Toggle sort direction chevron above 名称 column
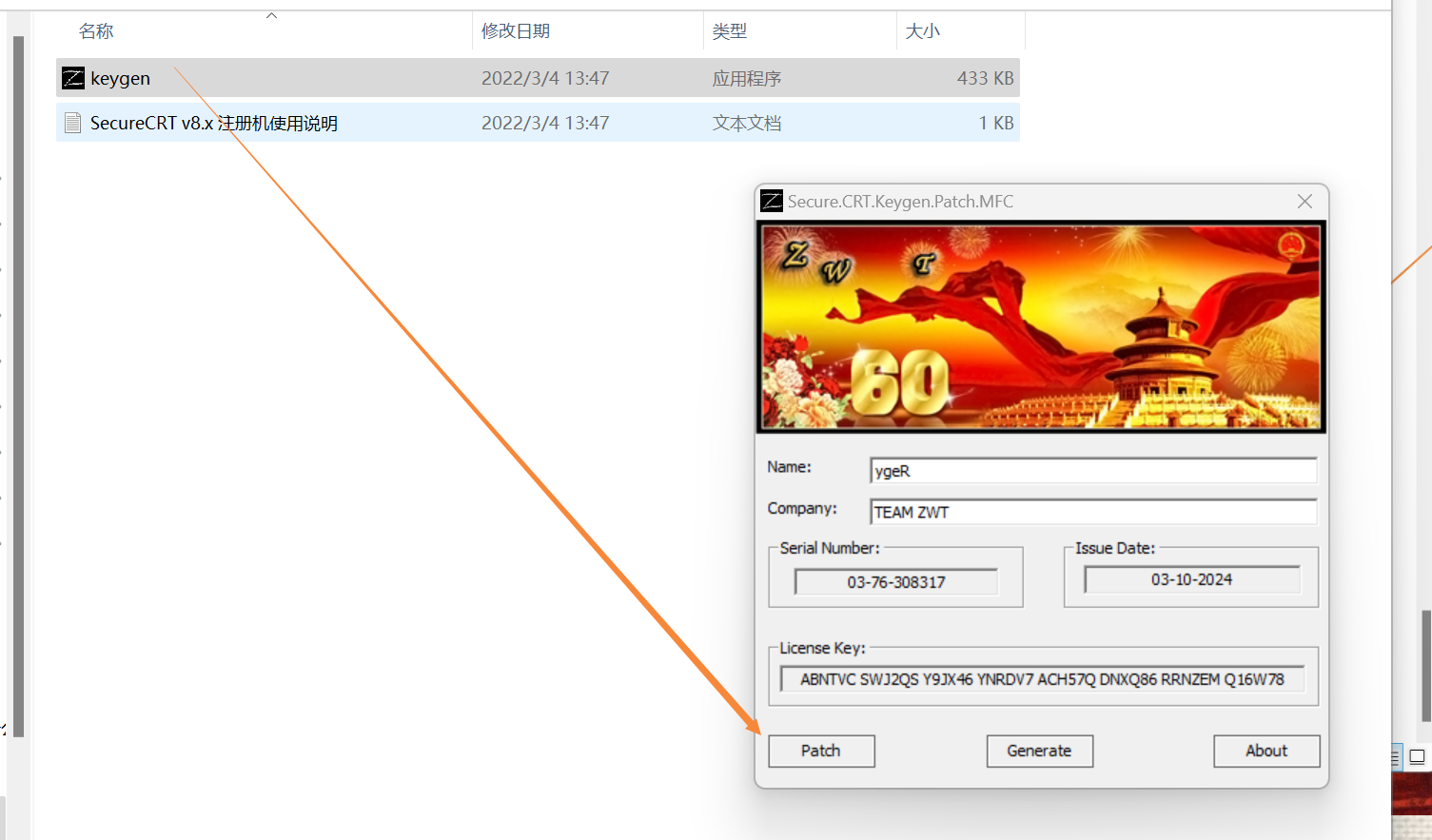 tap(271, 15)
